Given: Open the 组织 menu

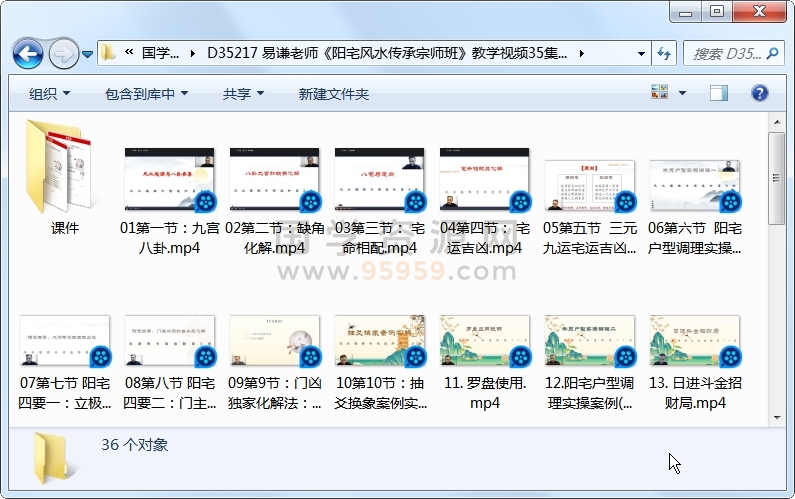Looking at the screenshot, I should 49,94.
